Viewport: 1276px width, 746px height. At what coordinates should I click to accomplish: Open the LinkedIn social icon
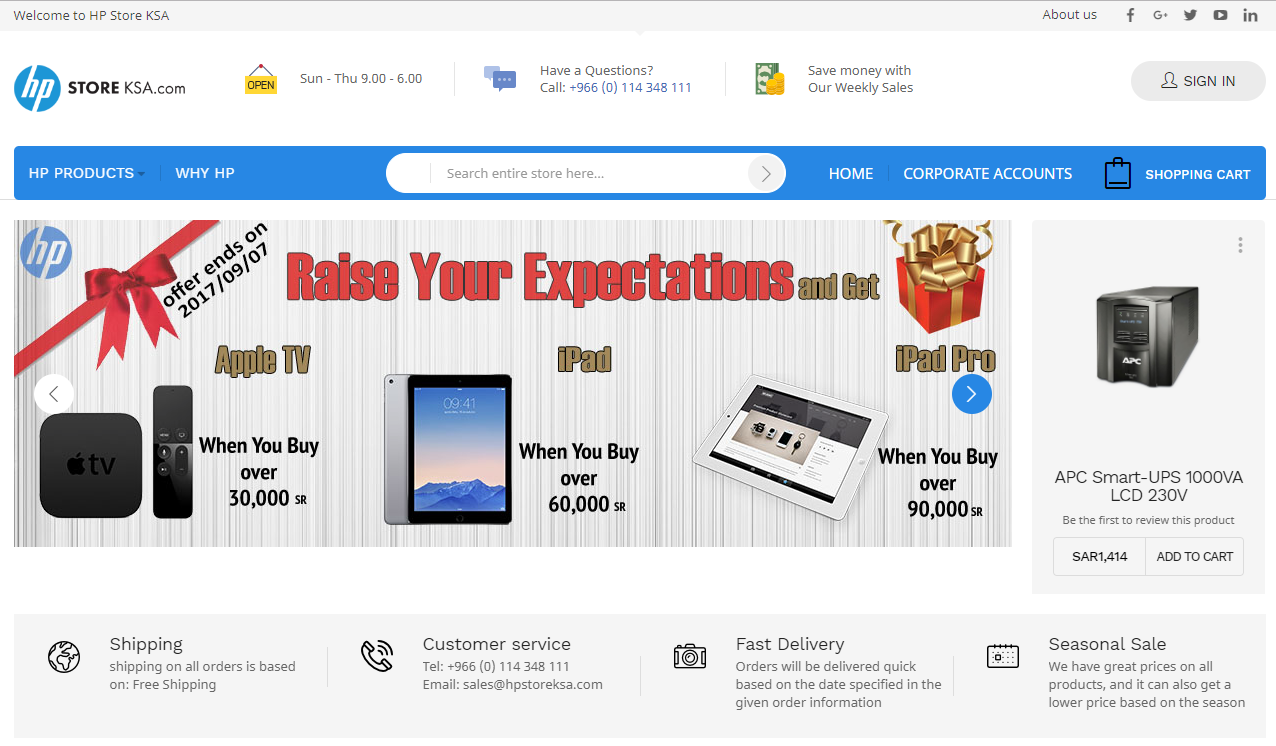tap(1250, 15)
